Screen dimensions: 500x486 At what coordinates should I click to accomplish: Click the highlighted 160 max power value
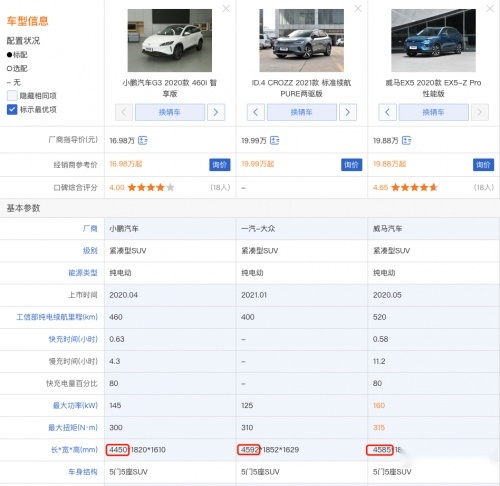coord(379,405)
